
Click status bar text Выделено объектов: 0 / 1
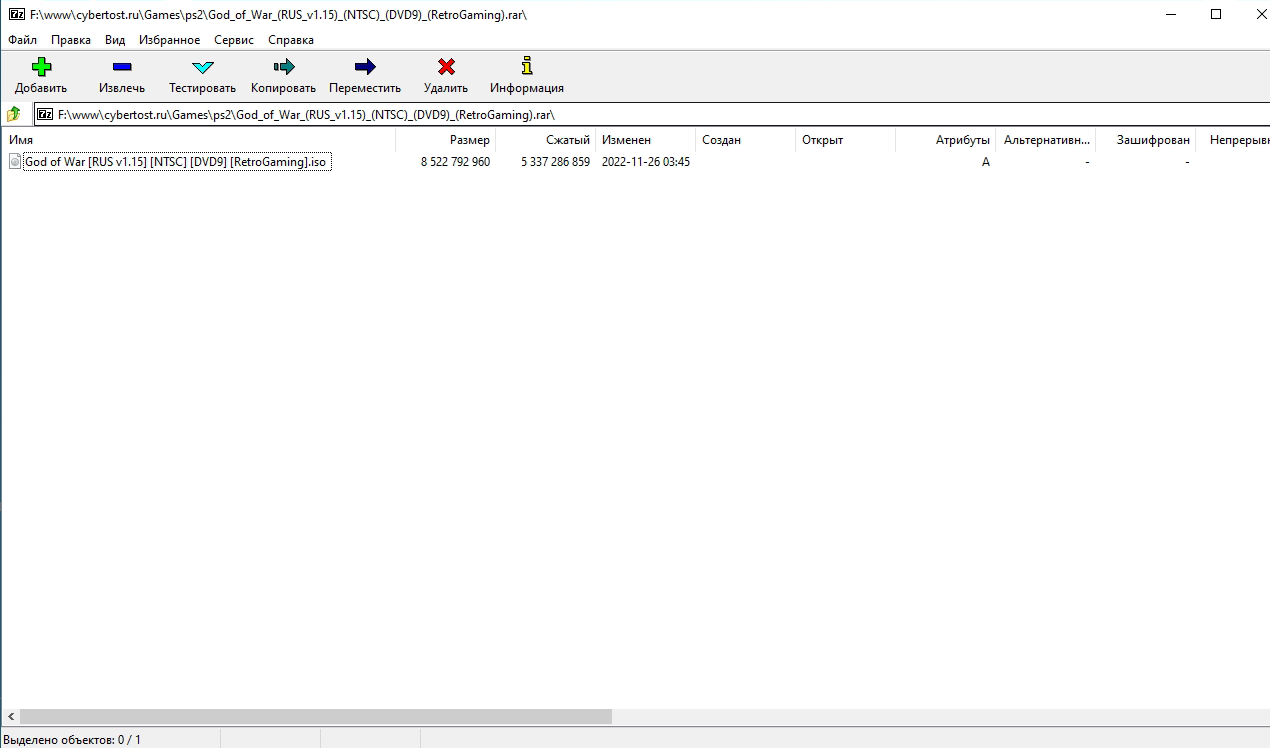point(72,739)
